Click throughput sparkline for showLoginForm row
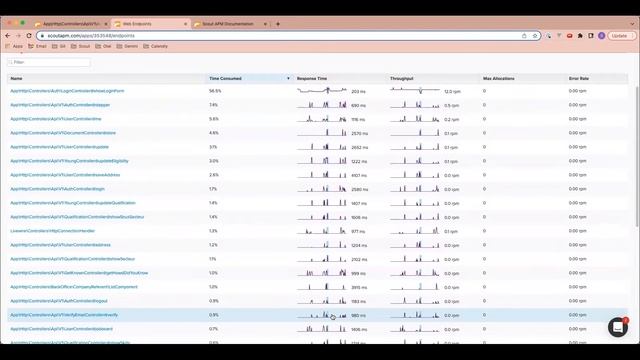Screen dimensions: 640x360 (415, 91)
